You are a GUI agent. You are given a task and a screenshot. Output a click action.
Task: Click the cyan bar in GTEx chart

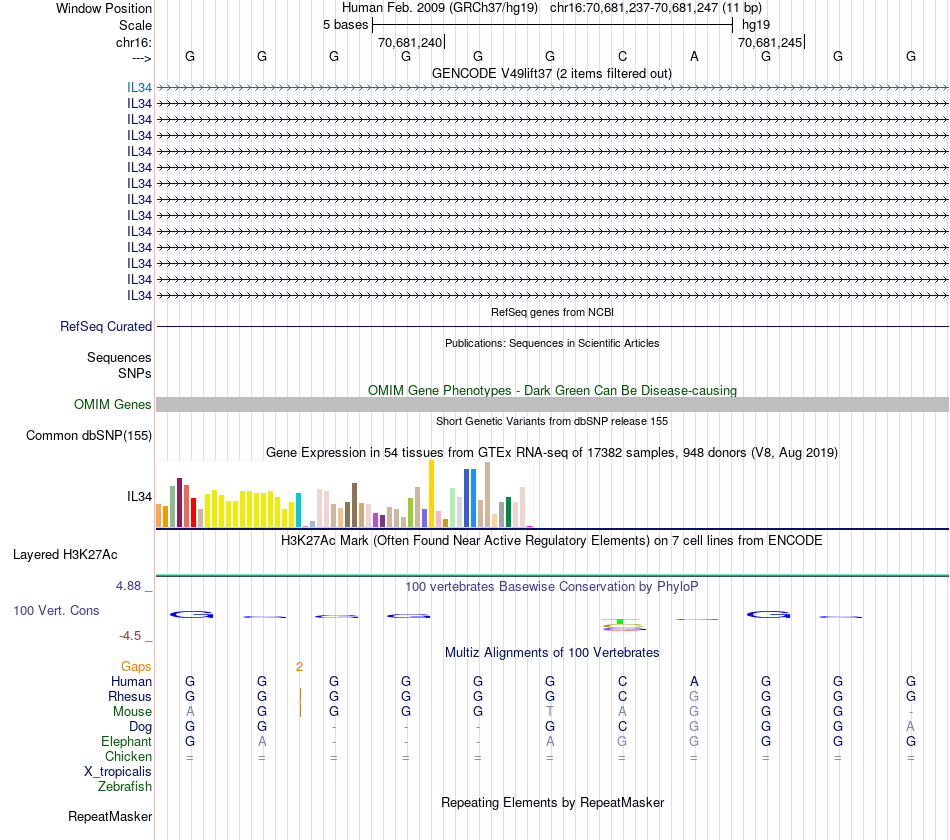(298, 510)
